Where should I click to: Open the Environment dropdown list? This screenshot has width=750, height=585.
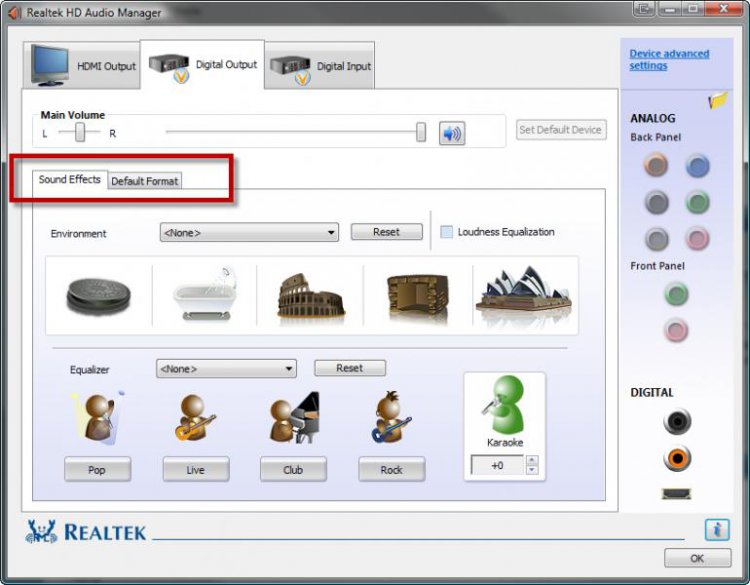point(249,232)
